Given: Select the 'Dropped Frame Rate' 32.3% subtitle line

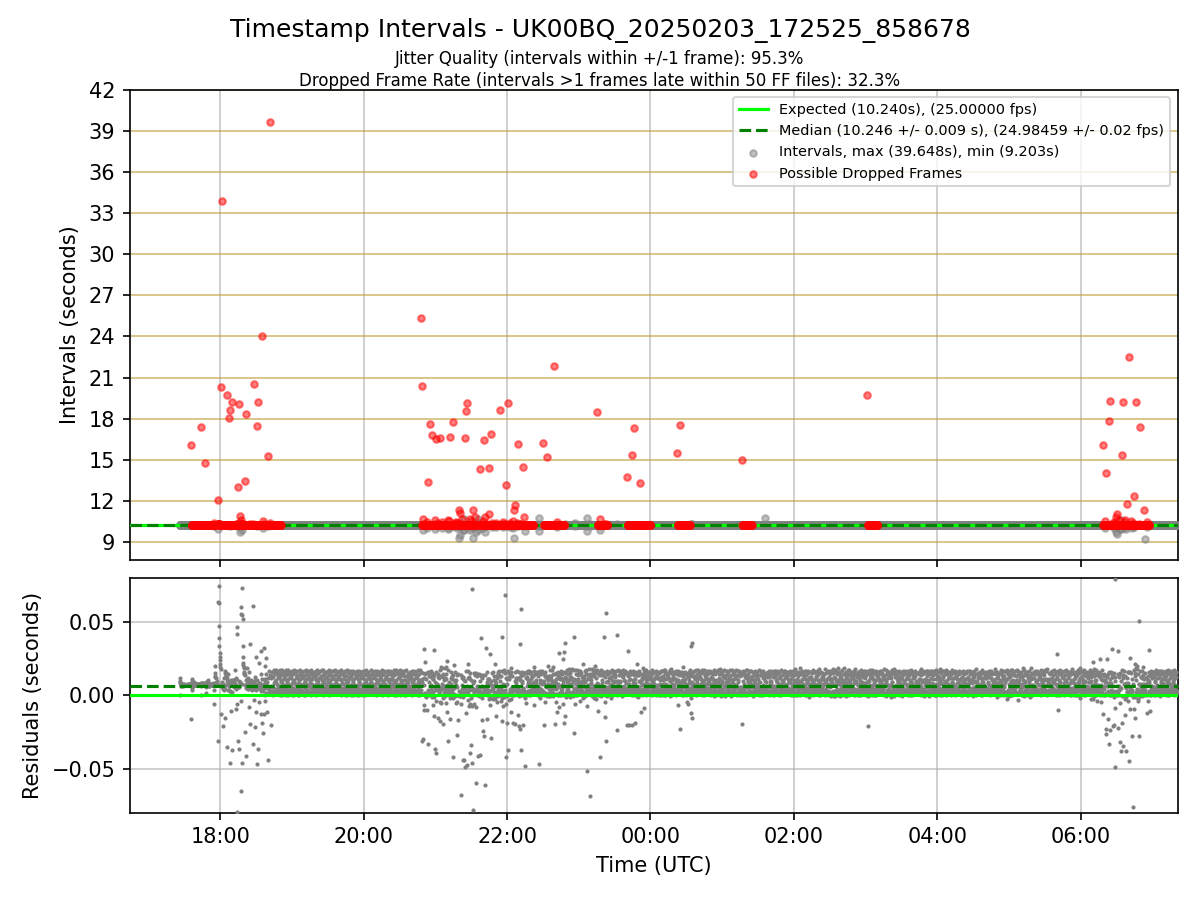Looking at the screenshot, I should point(599,80).
